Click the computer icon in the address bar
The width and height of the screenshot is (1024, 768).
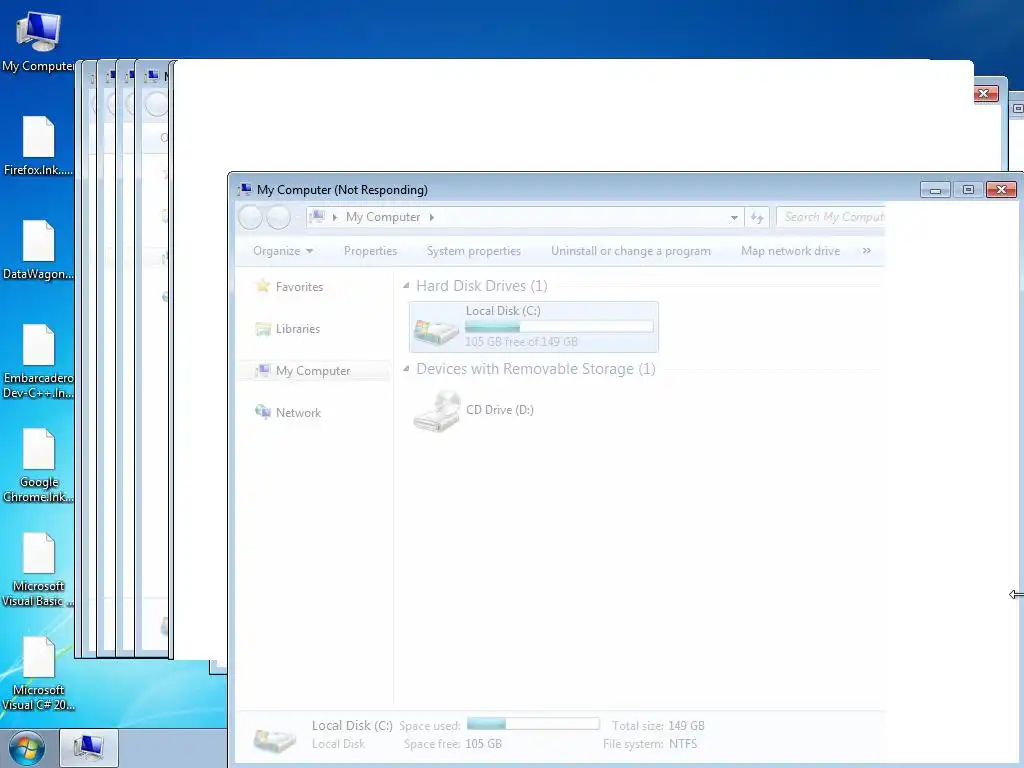point(317,217)
